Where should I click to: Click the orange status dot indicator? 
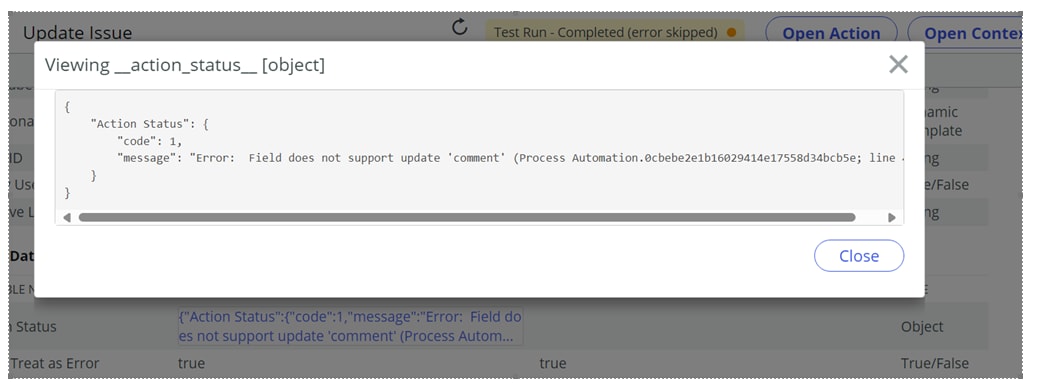click(x=732, y=32)
